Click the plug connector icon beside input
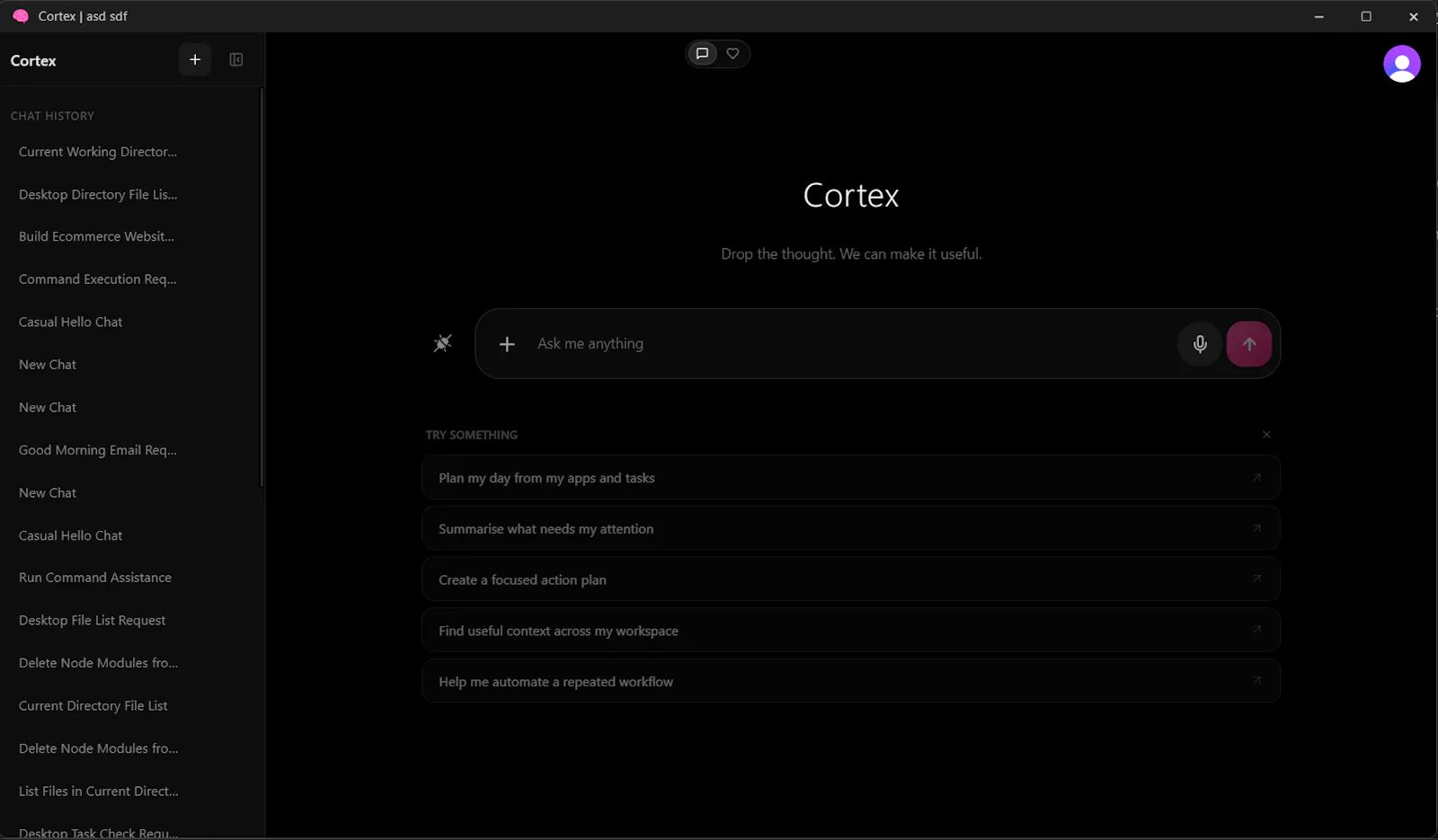Screen dimensions: 1438x840 [x=442, y=343]
